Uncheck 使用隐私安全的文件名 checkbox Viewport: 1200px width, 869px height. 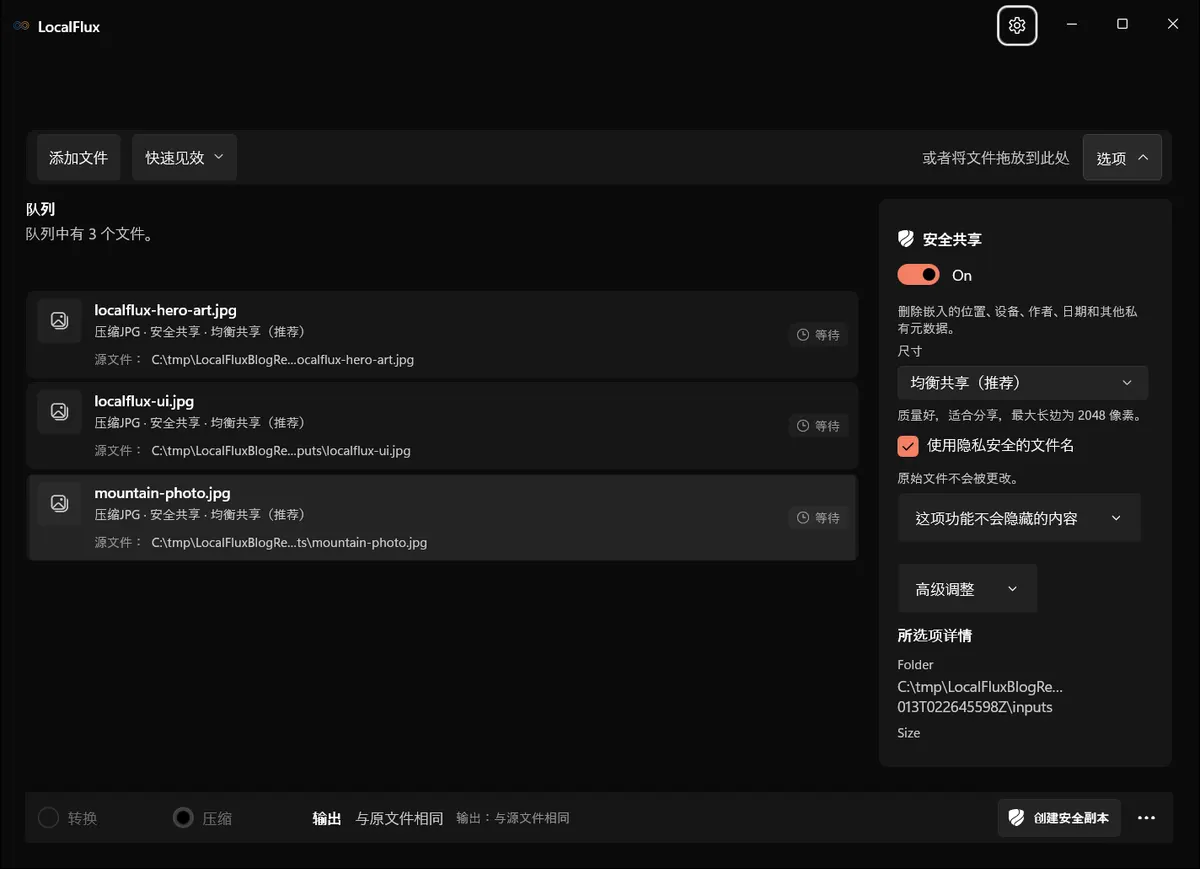[x=908, y=446]
